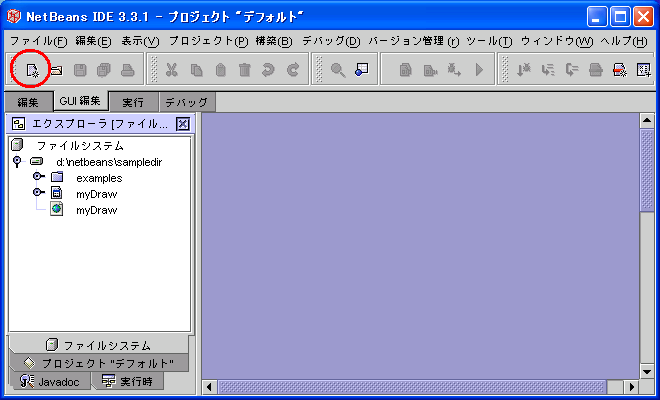The image size is (660, 400).
Task: Click the Start debugger bug icon
Action: click(x=454, y=70)
